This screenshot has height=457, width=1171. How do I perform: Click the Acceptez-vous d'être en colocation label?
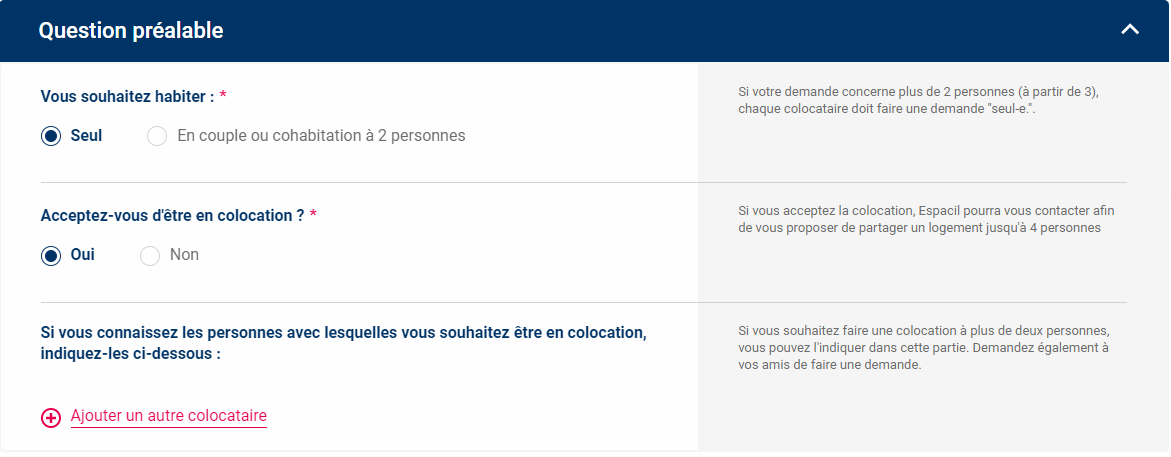pyautogui.click(x=173, y=216)
